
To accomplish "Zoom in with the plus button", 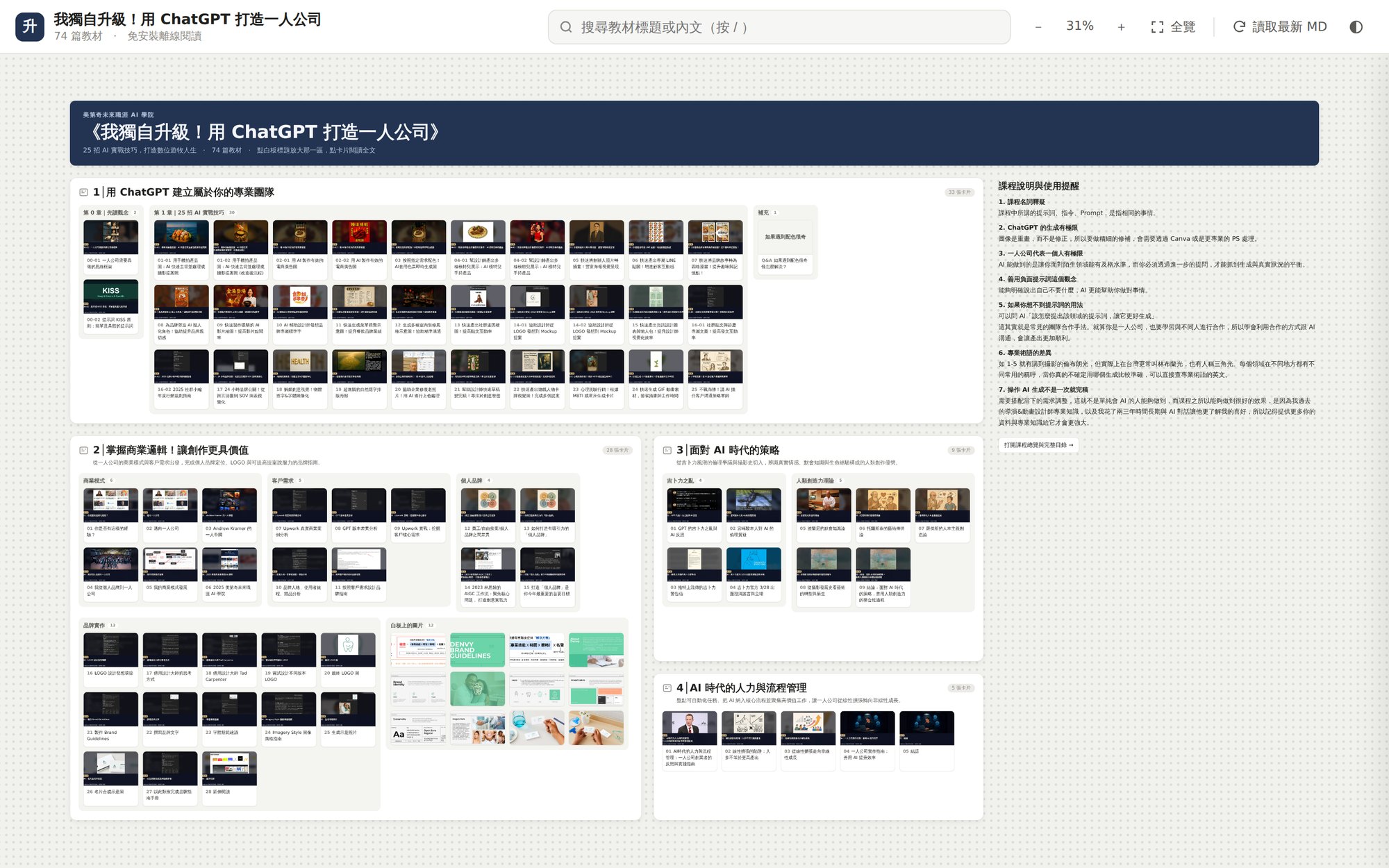I will coord(1121,27).
